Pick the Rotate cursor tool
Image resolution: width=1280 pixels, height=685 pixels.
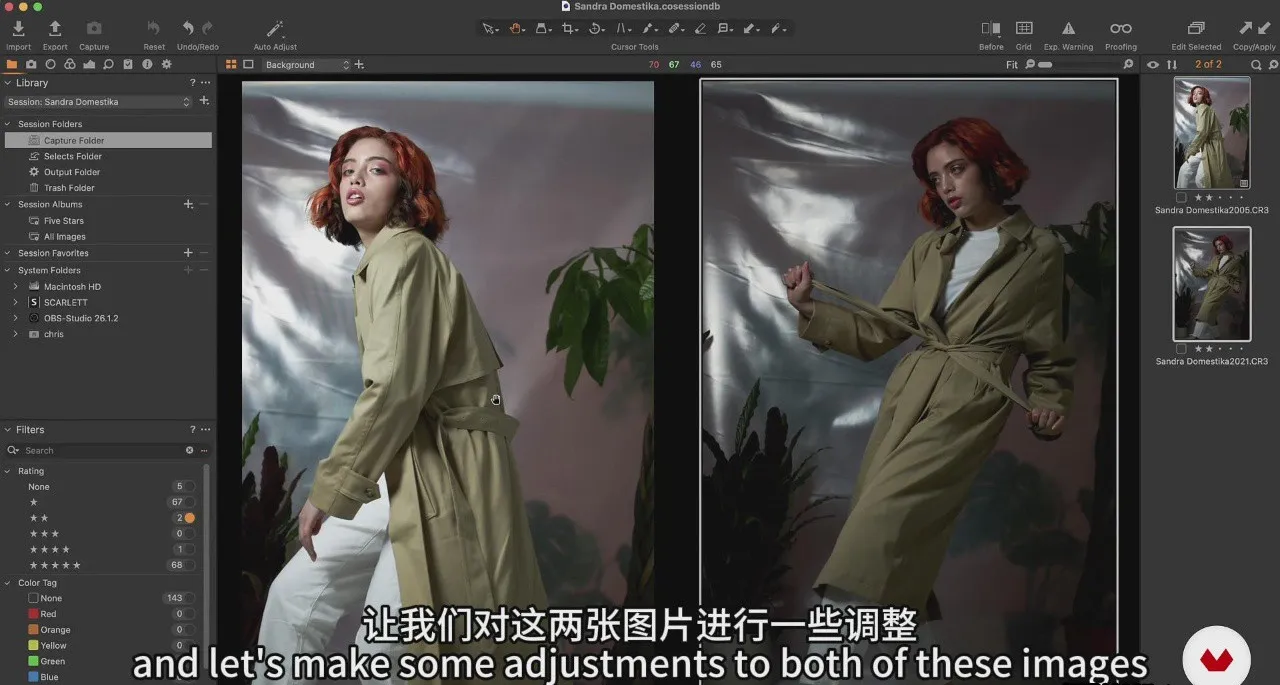point(596,29)
